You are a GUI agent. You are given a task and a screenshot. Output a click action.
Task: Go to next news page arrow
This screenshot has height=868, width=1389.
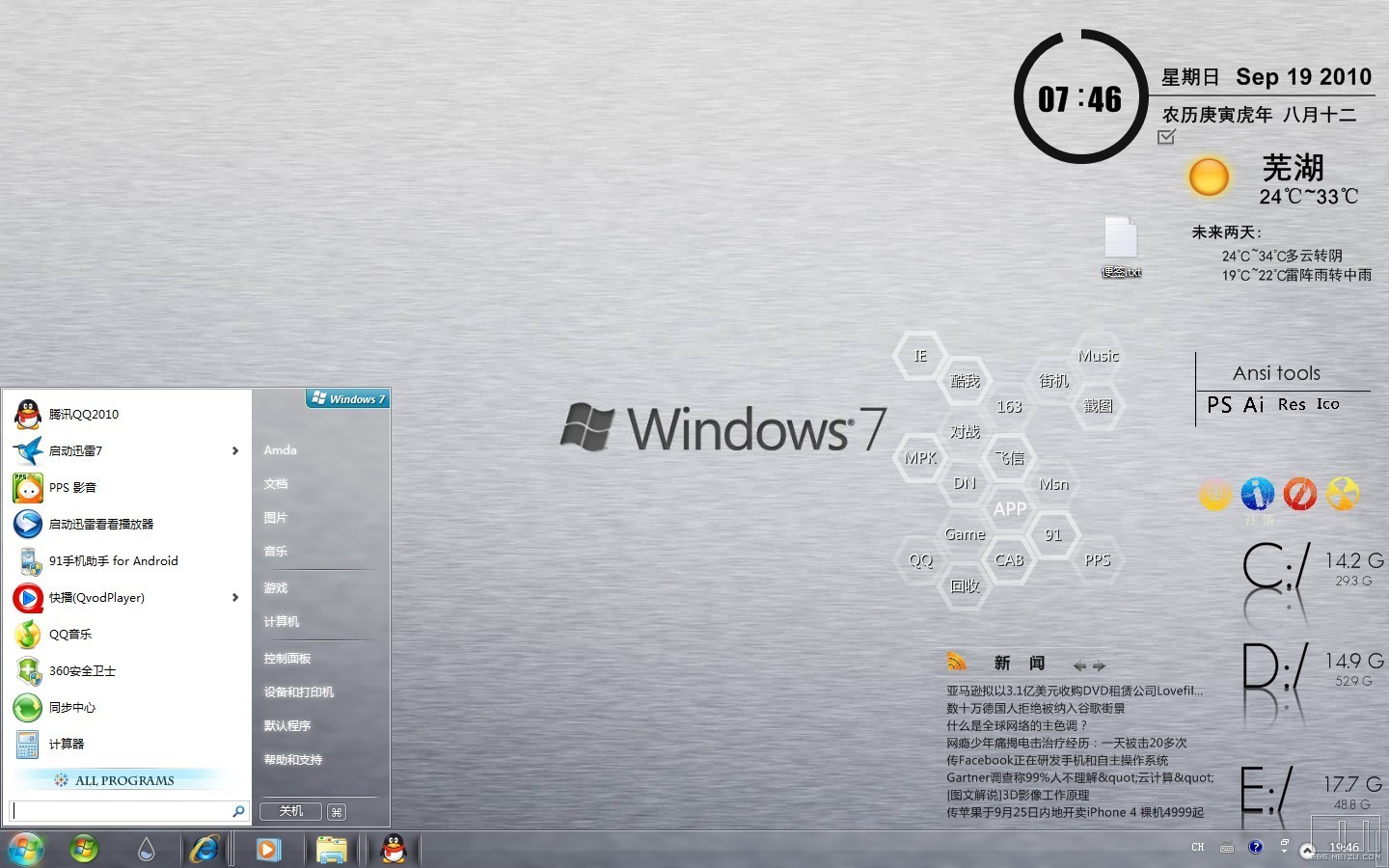click(x=1099, y=665)
